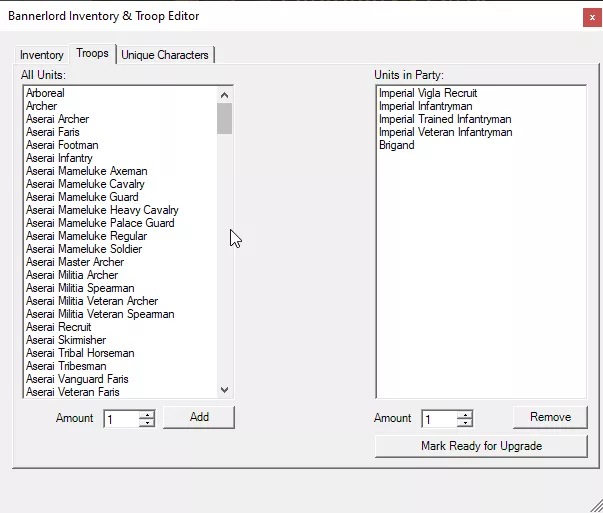The height and width of the screenshot is (513, 603).
Task: Click scroll up arrow of All Units list
Action: tap(225, 95)
